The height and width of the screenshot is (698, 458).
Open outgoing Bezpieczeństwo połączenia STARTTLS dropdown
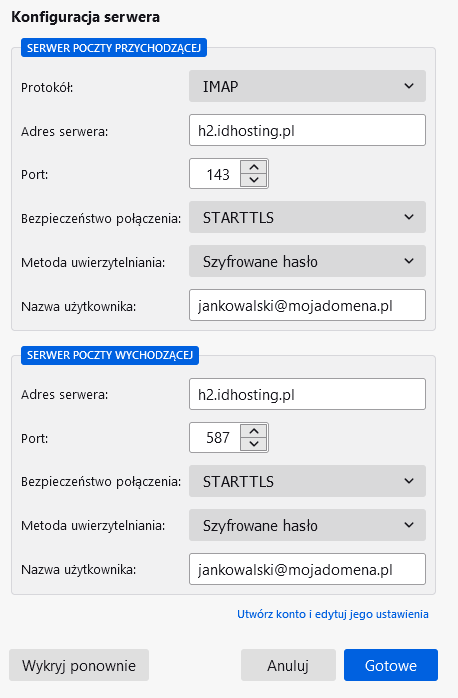coord(307,481)
